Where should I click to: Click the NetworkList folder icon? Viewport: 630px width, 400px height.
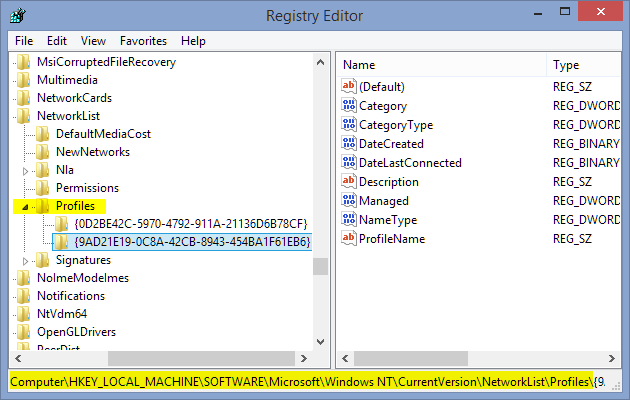pos(24,116)
